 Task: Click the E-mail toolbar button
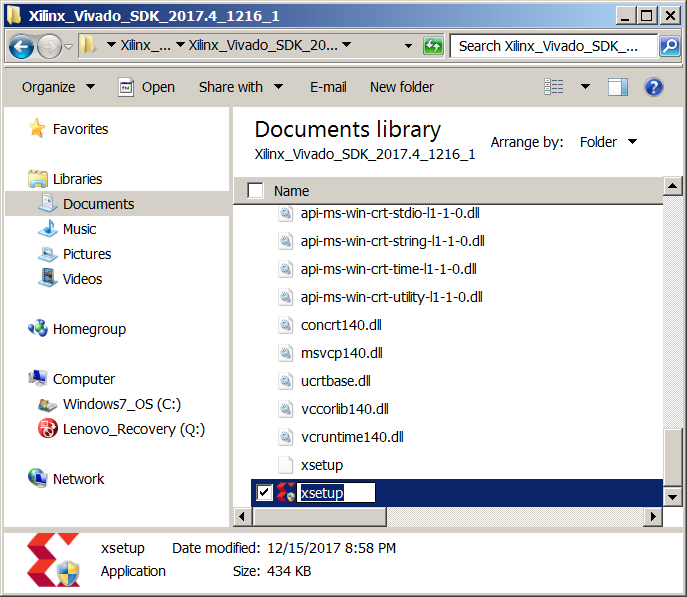[328, 87]
